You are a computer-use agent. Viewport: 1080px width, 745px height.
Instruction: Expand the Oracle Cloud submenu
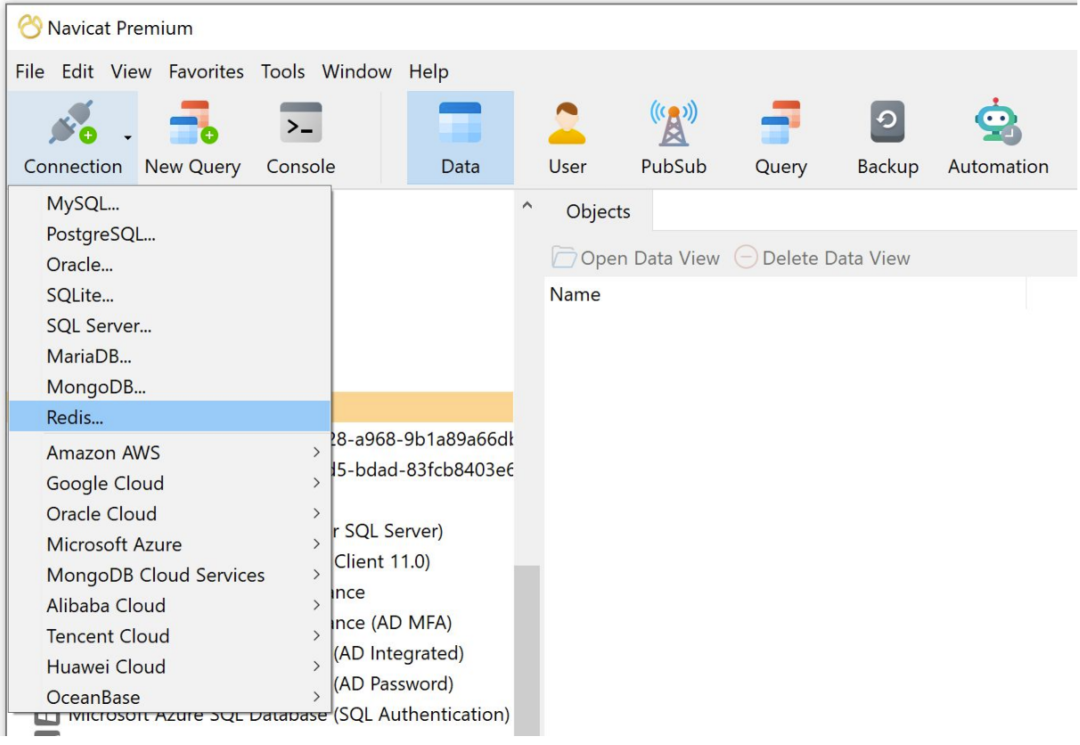pyautogui.click(x=170, y=514)
